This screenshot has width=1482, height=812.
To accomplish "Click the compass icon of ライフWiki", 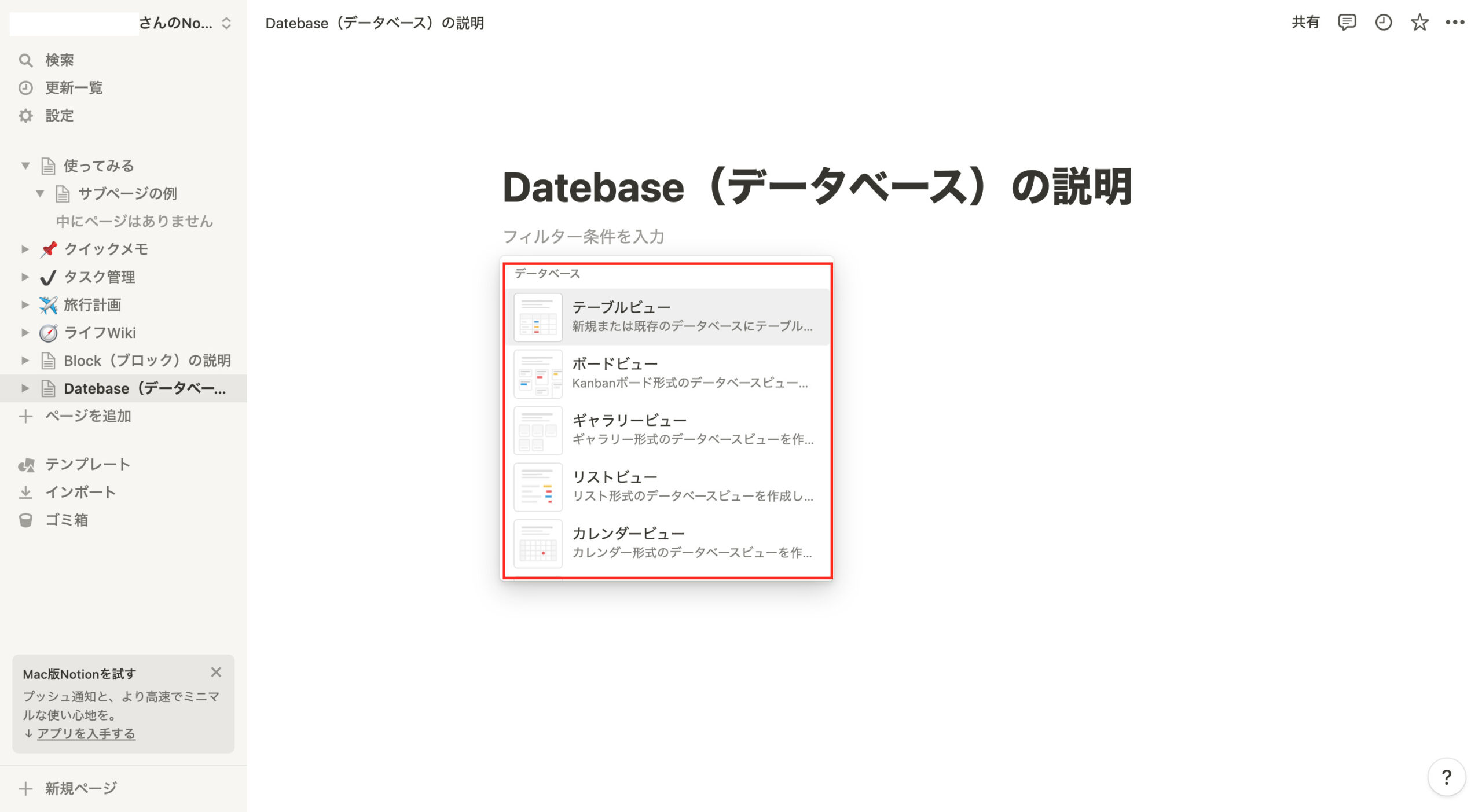I will click(49, 333).
